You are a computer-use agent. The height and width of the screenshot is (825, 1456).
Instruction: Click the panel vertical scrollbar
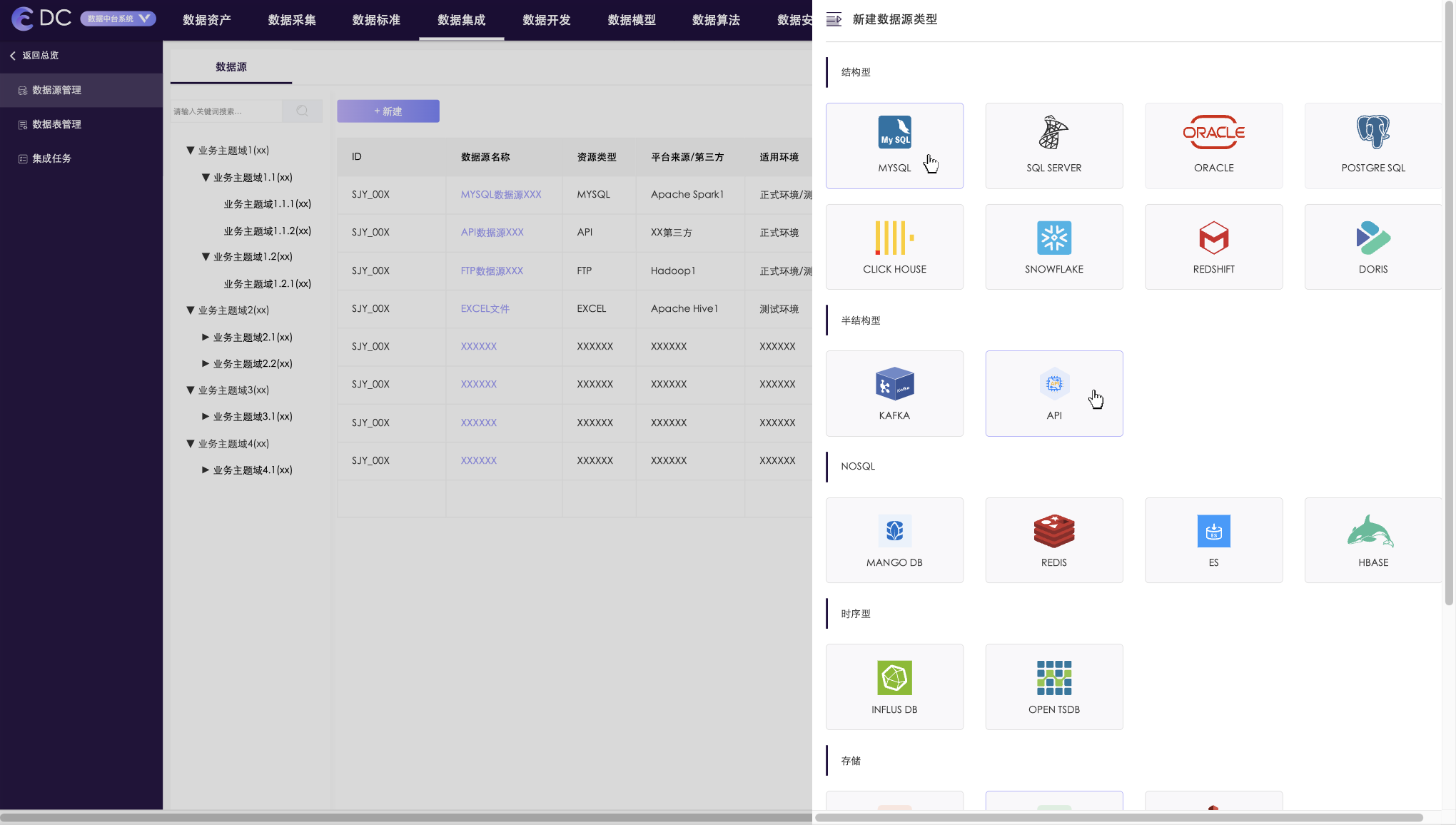point(1449,303)
